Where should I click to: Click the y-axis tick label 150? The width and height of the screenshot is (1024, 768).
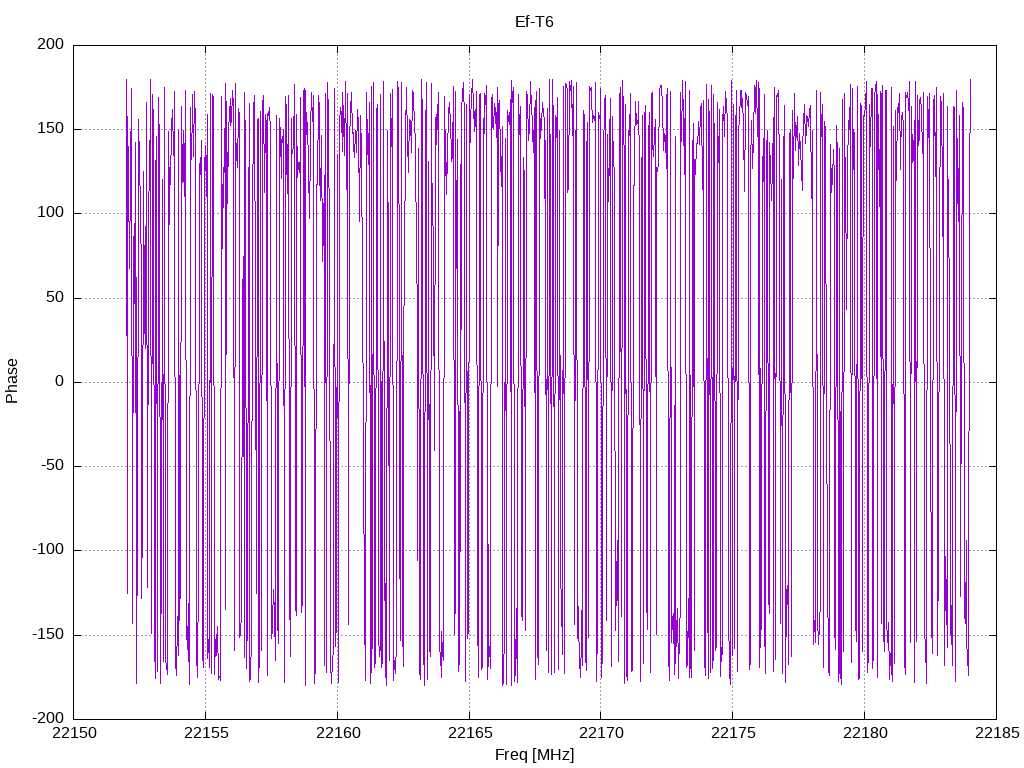coord(51,129)
